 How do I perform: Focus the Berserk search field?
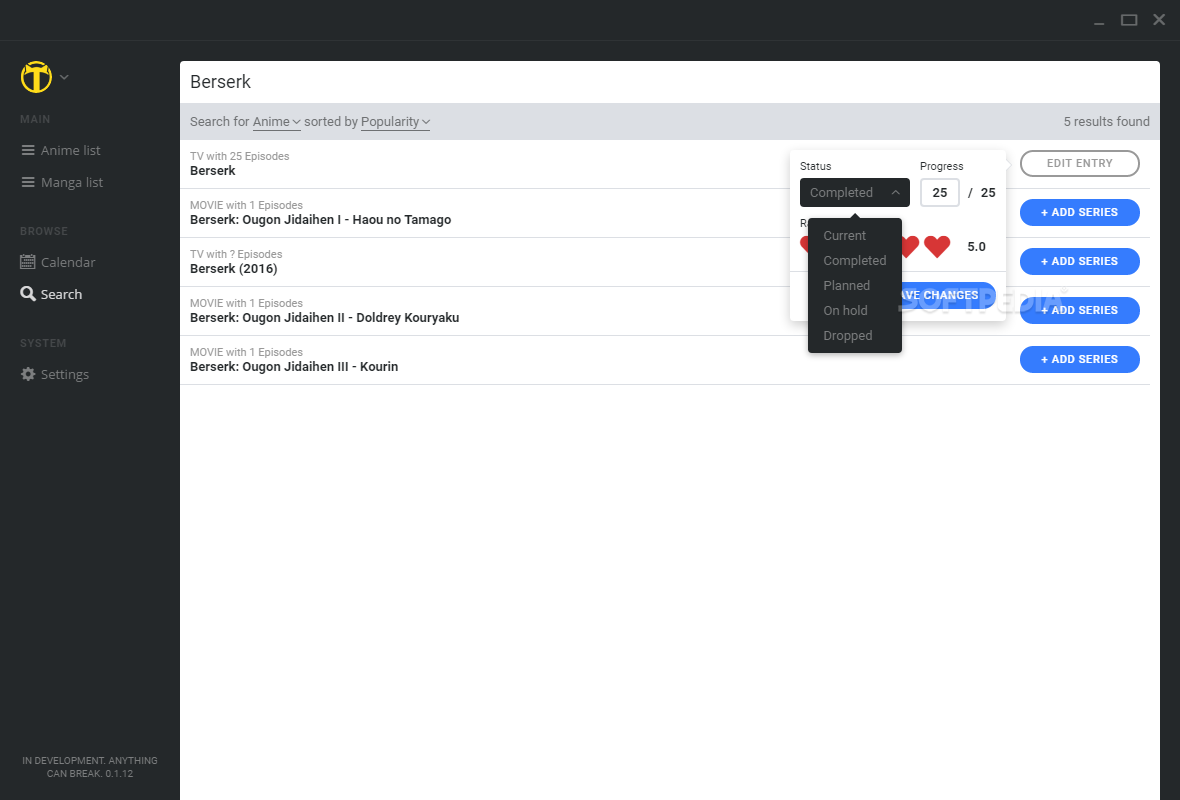click(x=669, y=82)
